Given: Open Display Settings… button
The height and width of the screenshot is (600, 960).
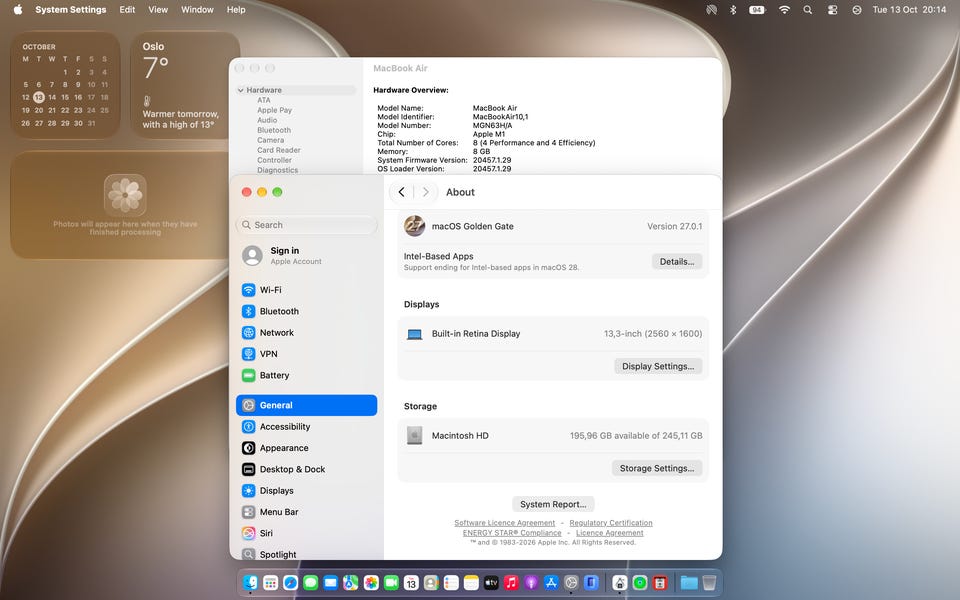Looking at the screenshot, I should [658, 366].
